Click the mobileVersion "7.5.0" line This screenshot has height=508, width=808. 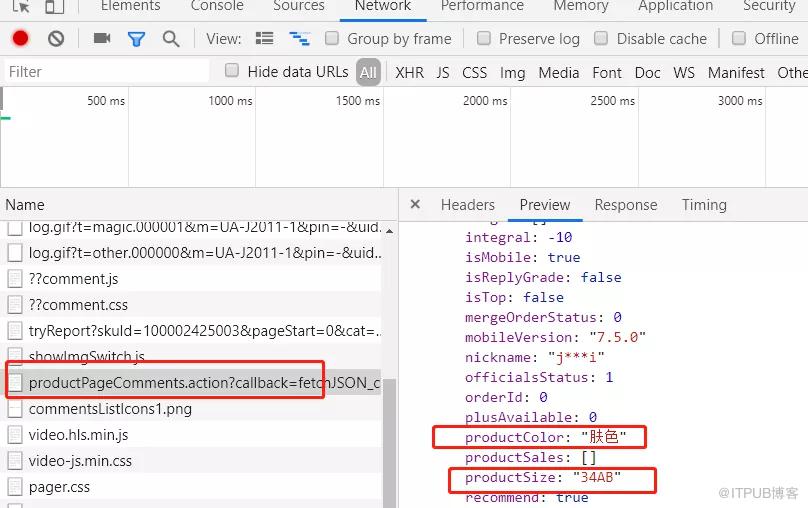[555, 337]
